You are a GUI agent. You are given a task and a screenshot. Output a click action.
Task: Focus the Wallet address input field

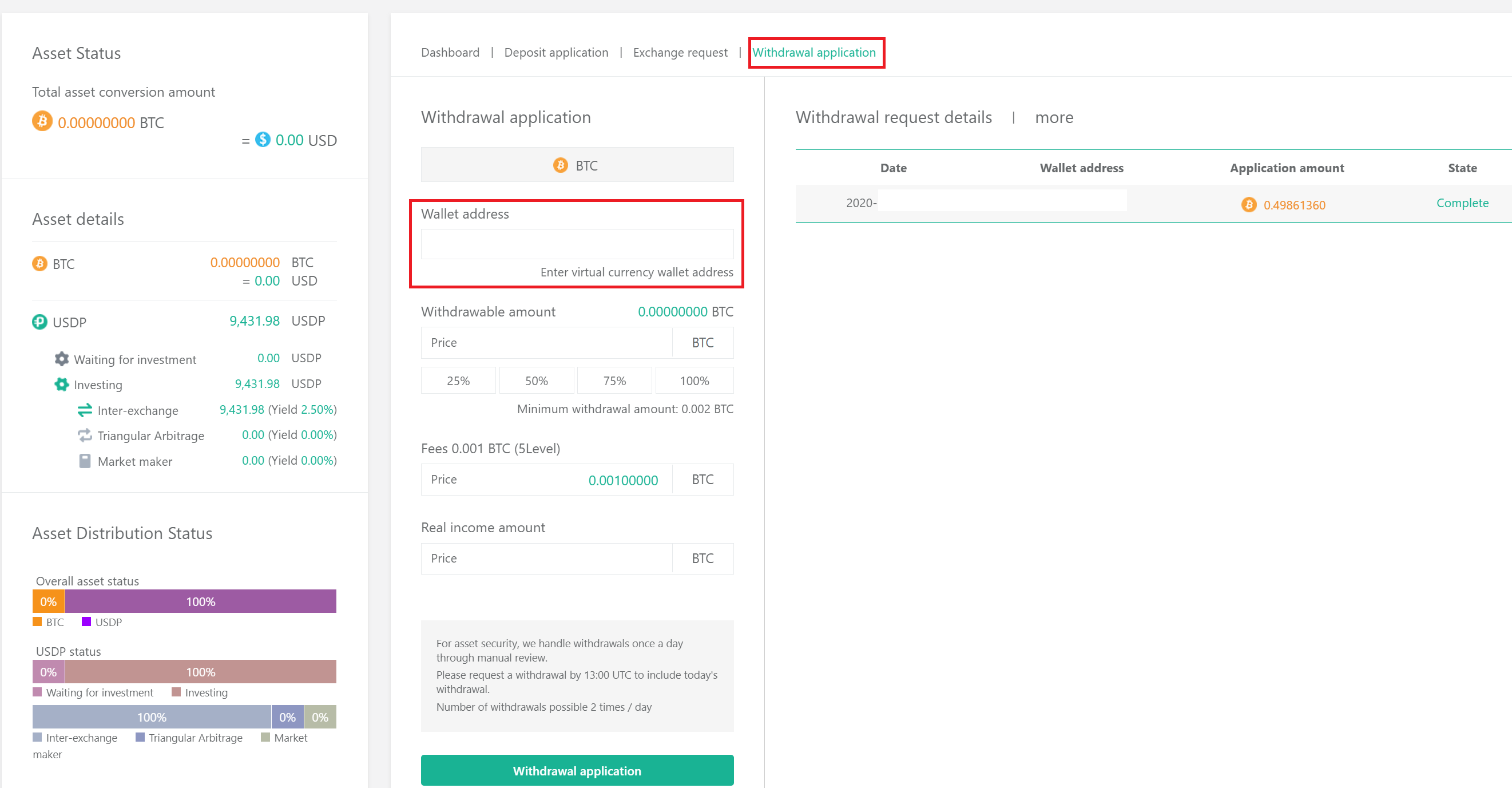(577, 244)
